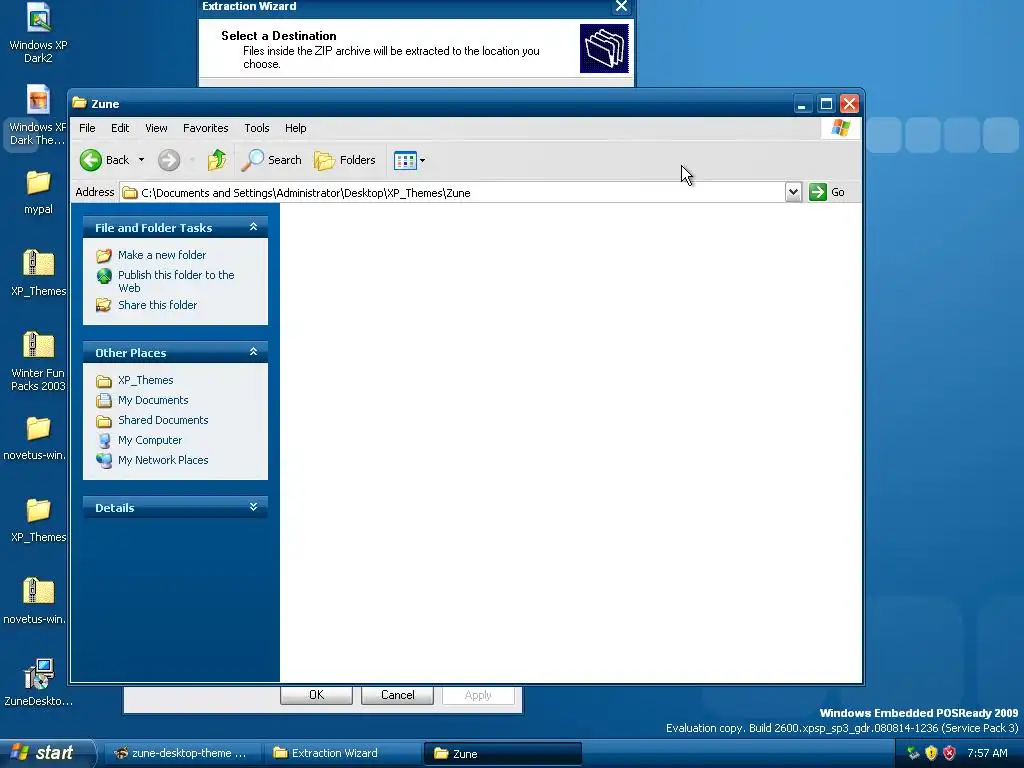
Task: Select the Winter Fun Packs 2003 zip icon
Action: pos(38,361)
